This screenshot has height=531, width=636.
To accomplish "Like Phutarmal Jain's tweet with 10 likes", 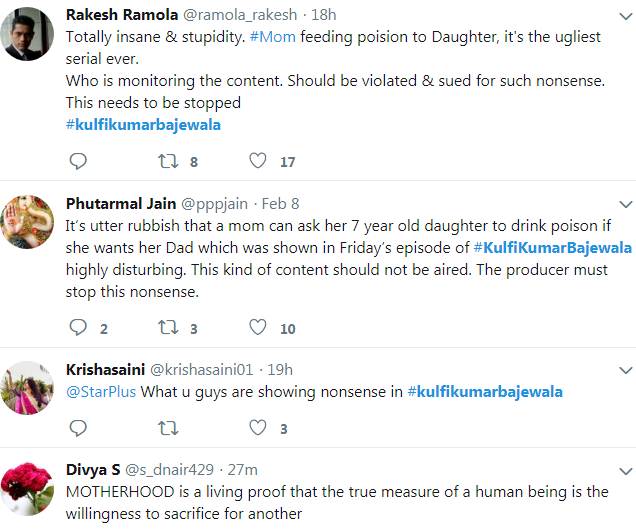I will (257, 328).
